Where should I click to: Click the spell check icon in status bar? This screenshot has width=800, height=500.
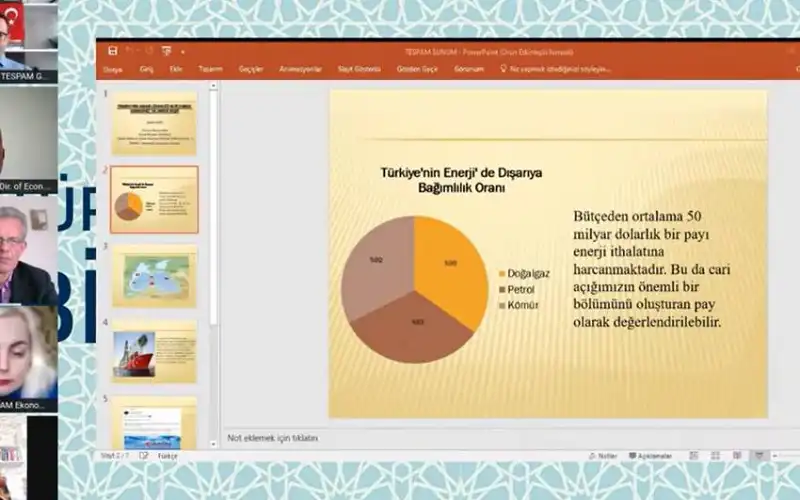(144, 456)
